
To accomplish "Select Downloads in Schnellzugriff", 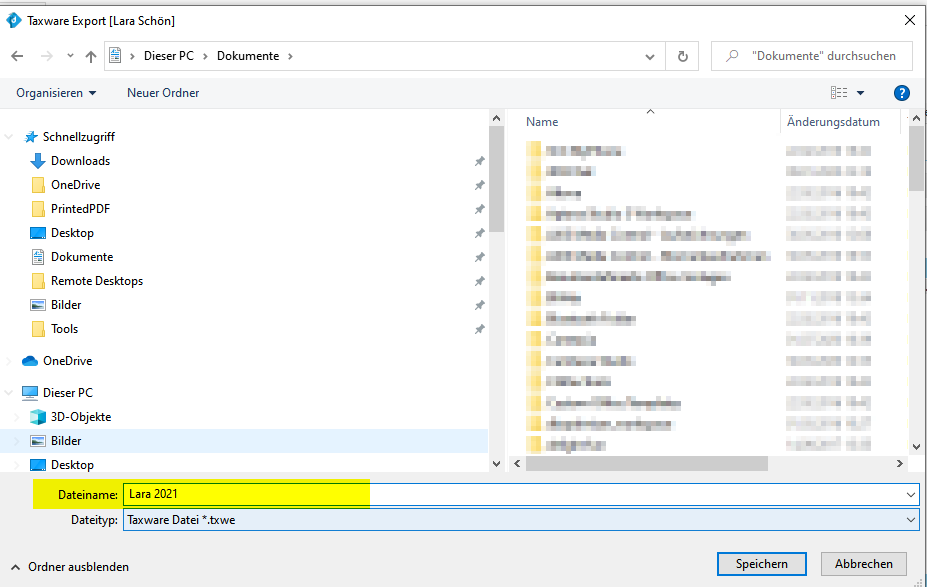I will 80,161.
